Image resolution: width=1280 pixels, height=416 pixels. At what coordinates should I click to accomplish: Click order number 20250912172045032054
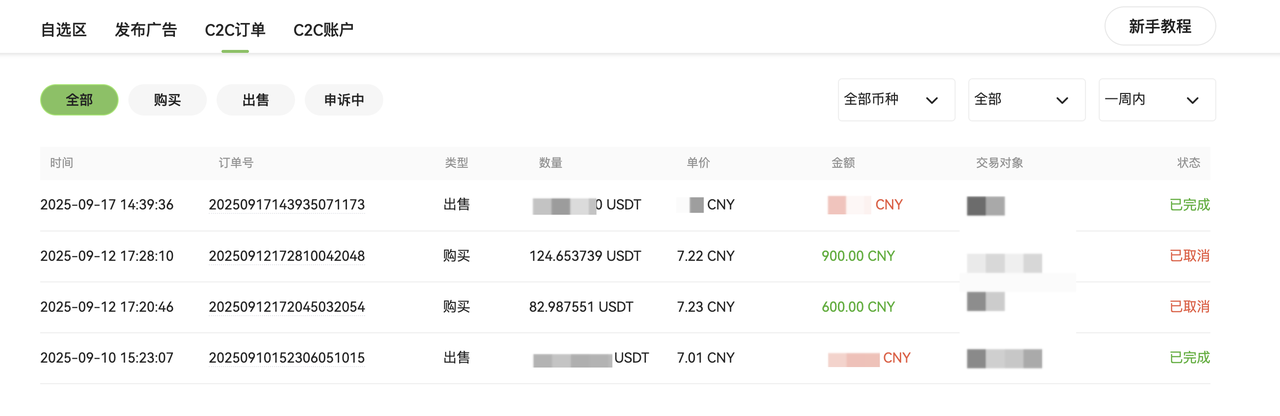click(x=286, y=307)
